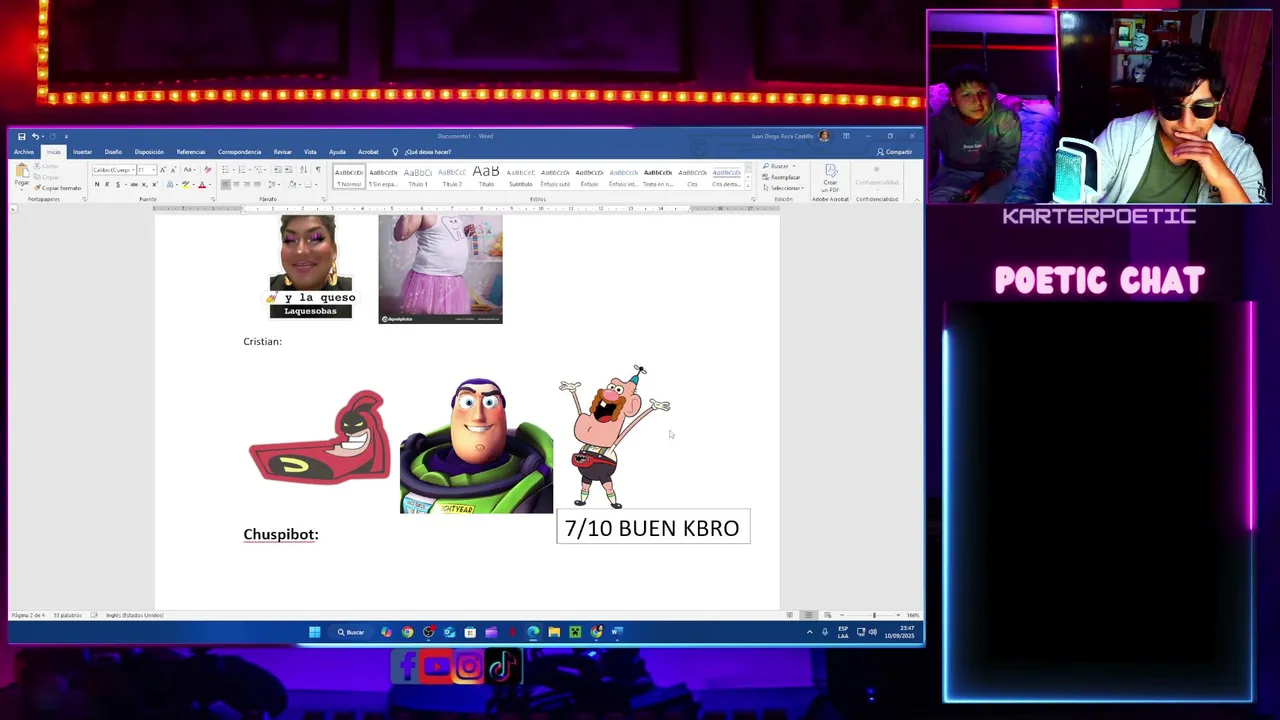1280x720 pixels.
Task: Justify the paragraph text
Action: coord(257,184)
